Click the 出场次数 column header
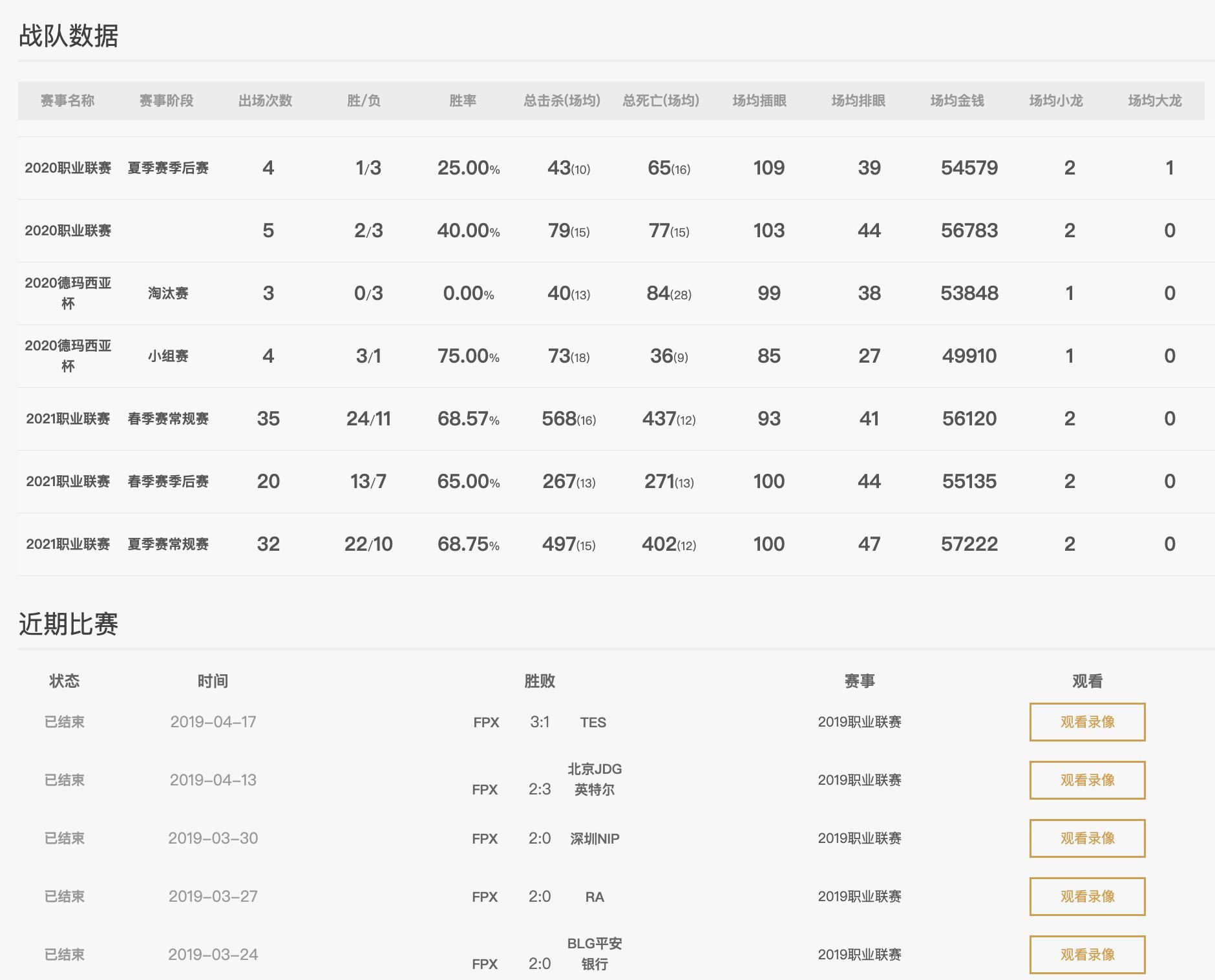 point(265,101)
